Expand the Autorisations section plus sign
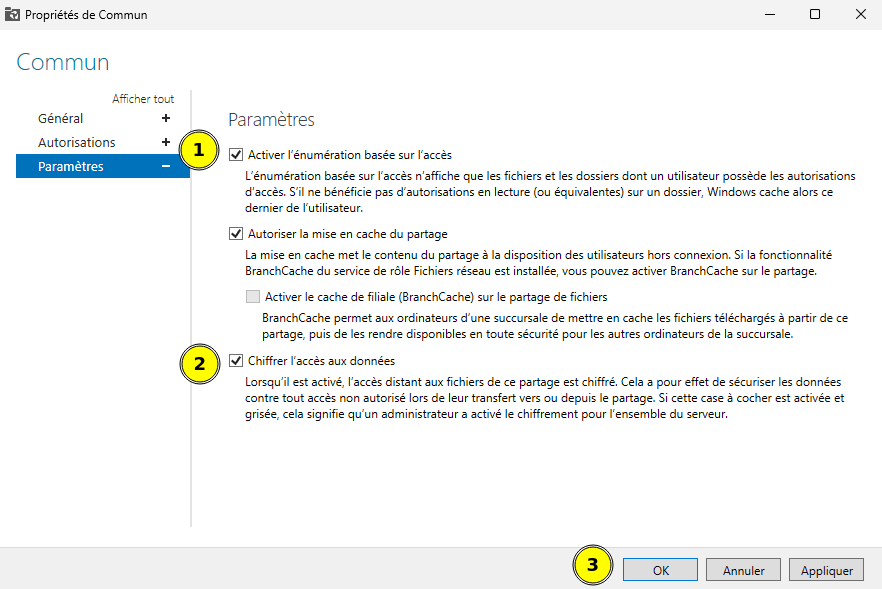 coord(165,142)
